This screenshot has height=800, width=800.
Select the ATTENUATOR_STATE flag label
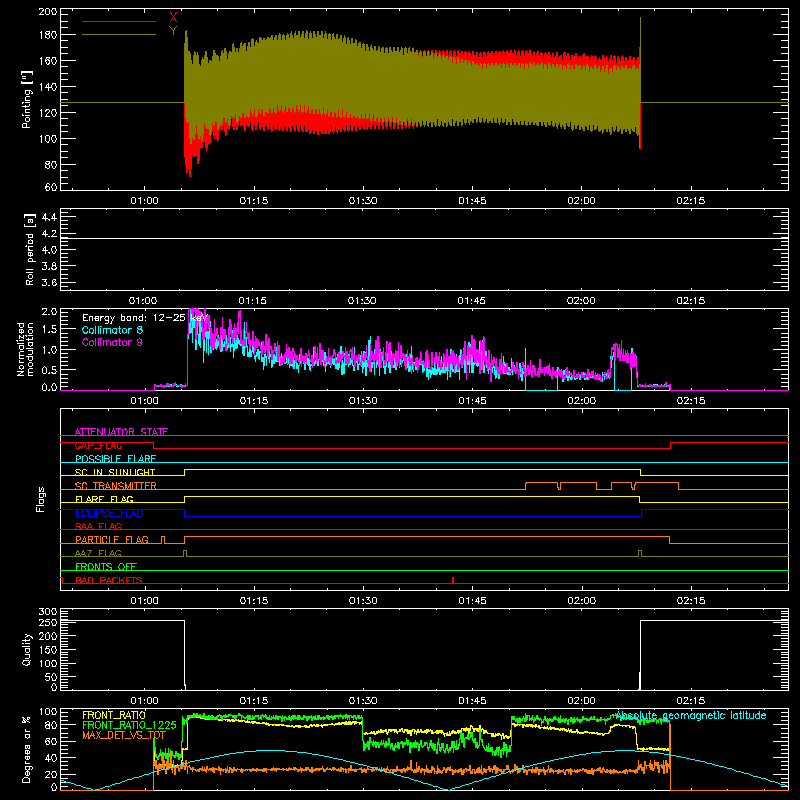(x=121, y=432)
